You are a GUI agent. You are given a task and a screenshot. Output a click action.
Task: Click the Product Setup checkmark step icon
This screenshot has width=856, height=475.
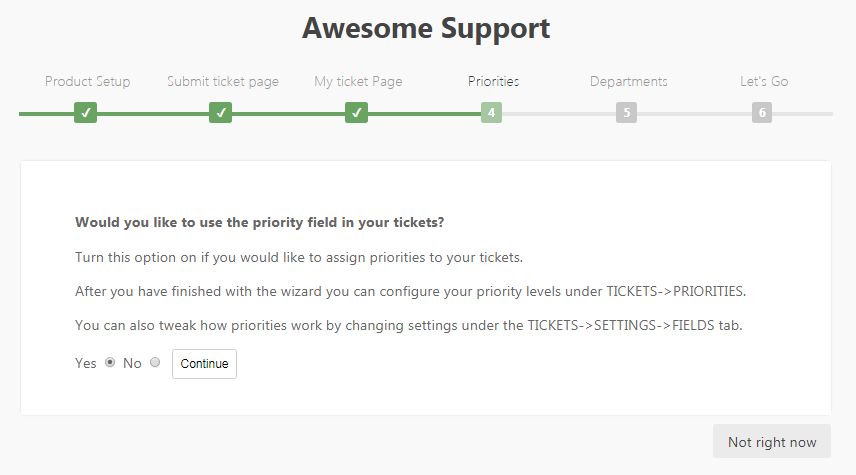pyautogui.click(x=87, y=113)
